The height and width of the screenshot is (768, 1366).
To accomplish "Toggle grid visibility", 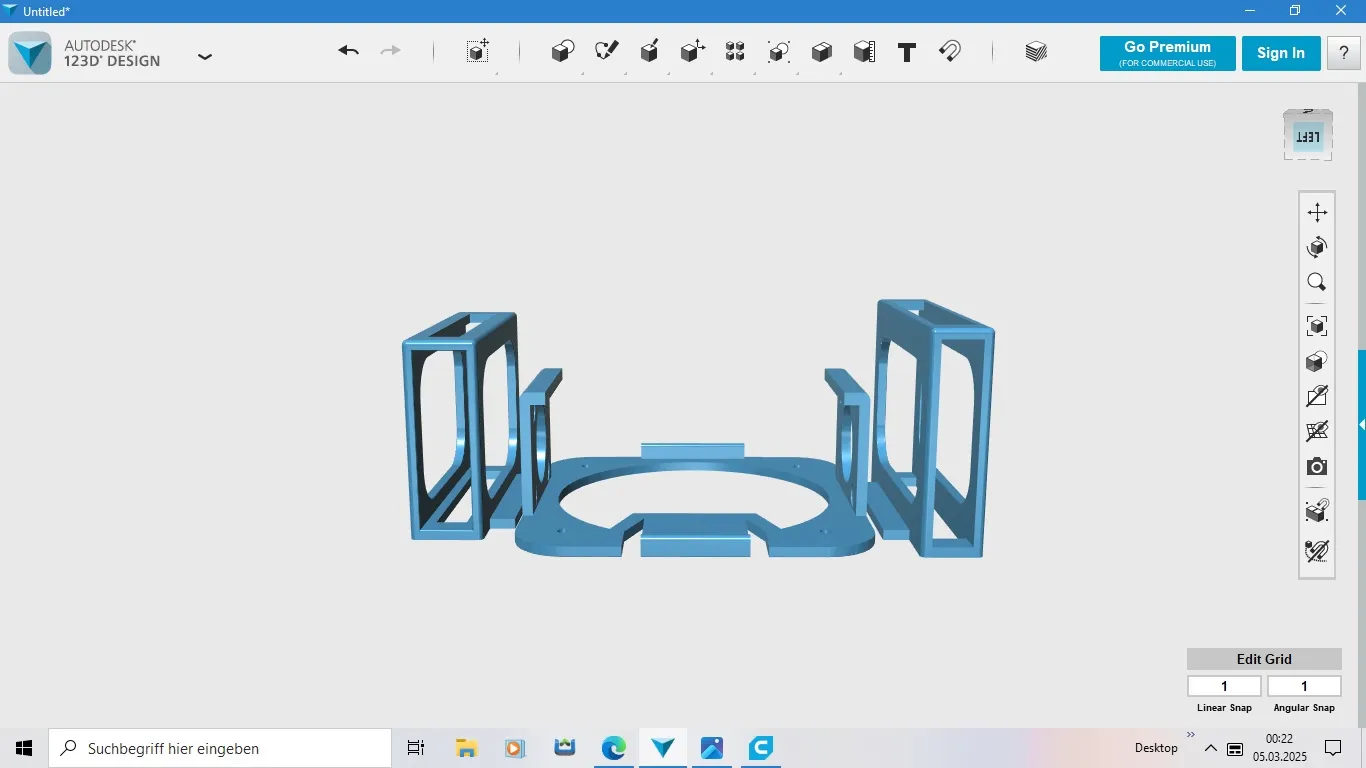I will coord(1317,432).
